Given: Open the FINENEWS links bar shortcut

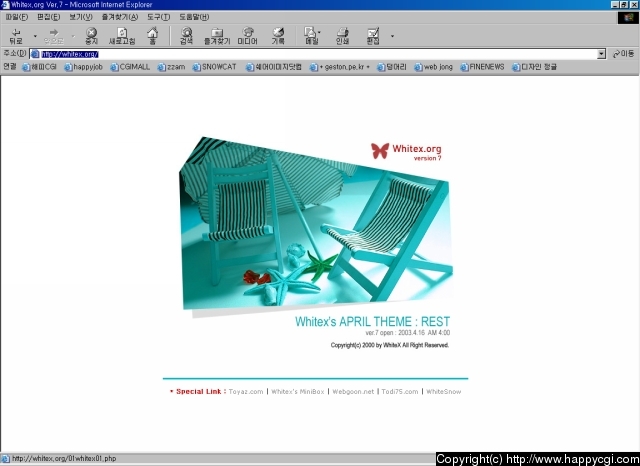Looking at the screenshot, I should (482, 67).
